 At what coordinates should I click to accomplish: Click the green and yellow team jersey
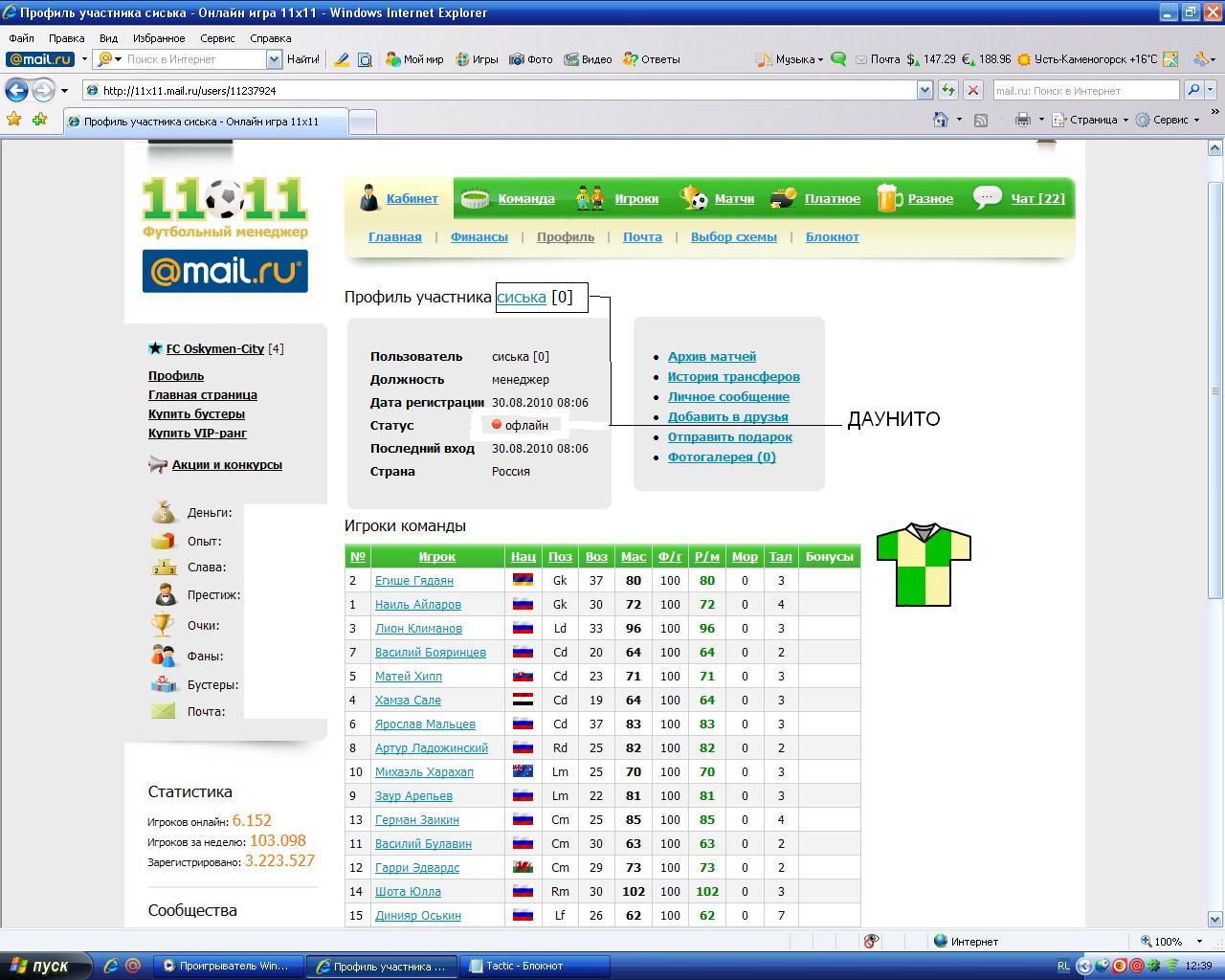pos(924,565)
